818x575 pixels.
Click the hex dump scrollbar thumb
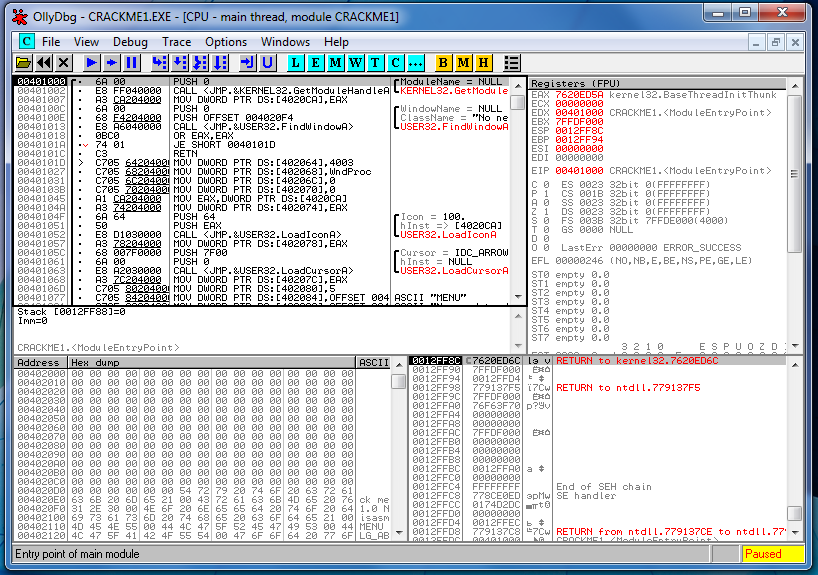(399, 381)
